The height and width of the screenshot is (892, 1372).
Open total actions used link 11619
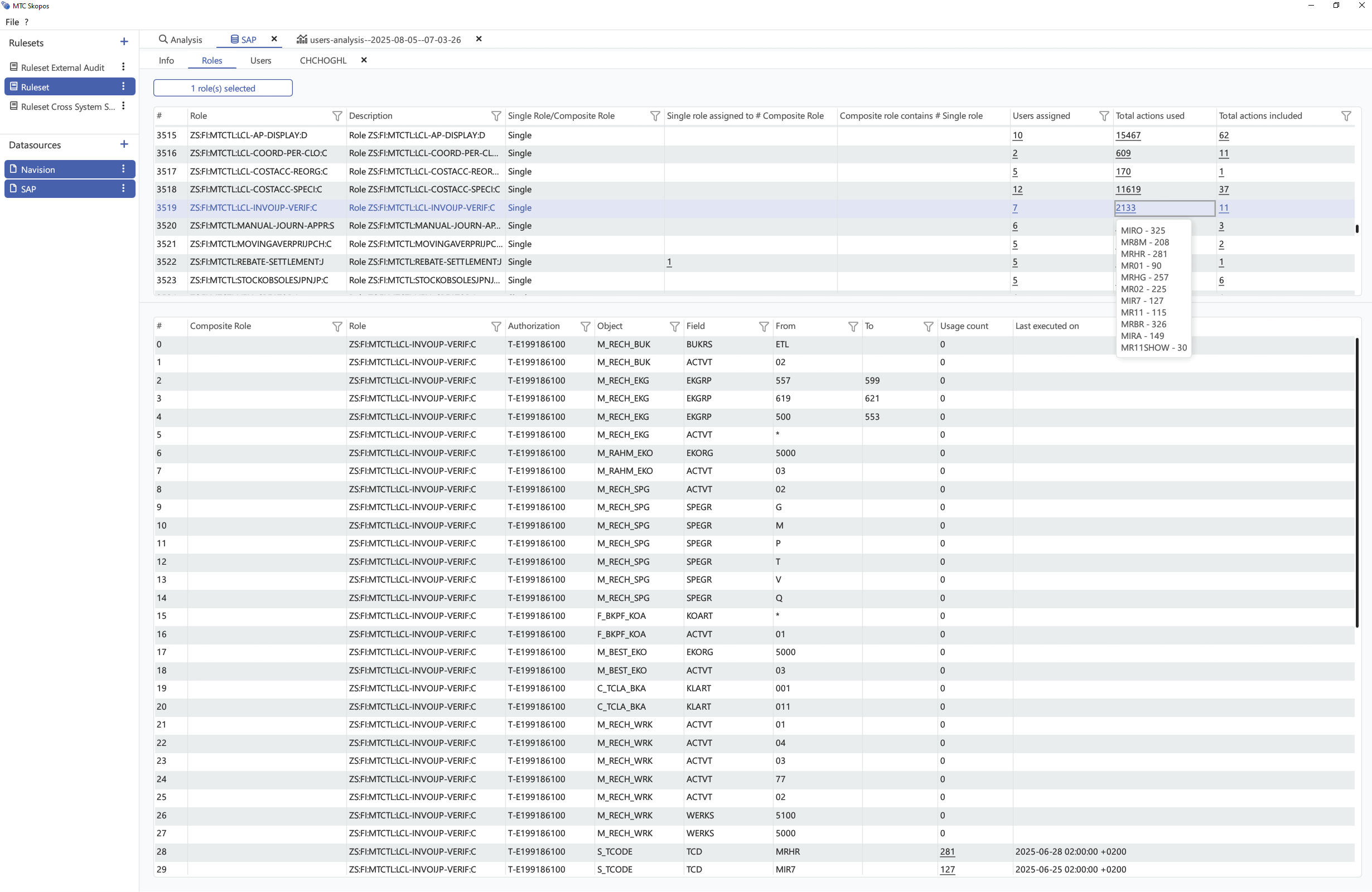(x=1128, y=189)
